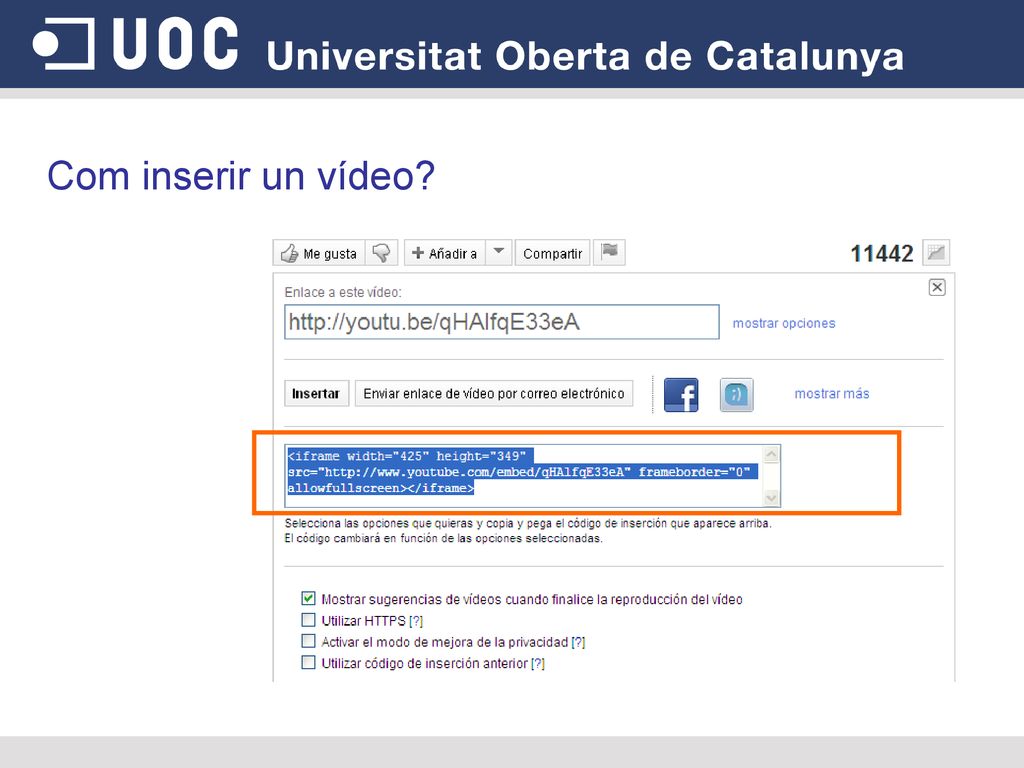Screen dimensions: 1024x768
Task: Click the Insertar button
Action: click(316, 394)
